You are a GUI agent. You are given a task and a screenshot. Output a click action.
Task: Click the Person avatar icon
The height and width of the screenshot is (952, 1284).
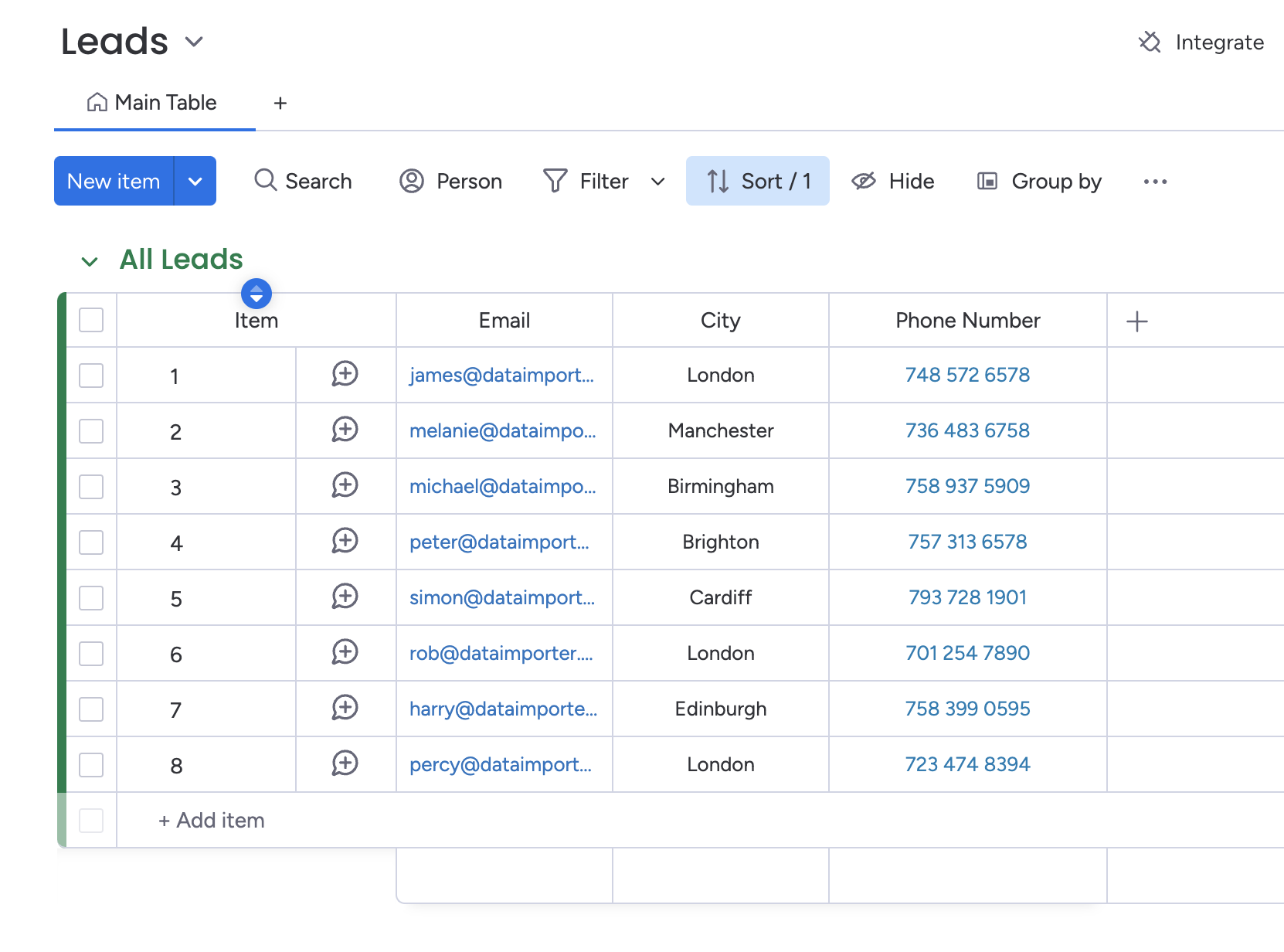tap(411, 181)
